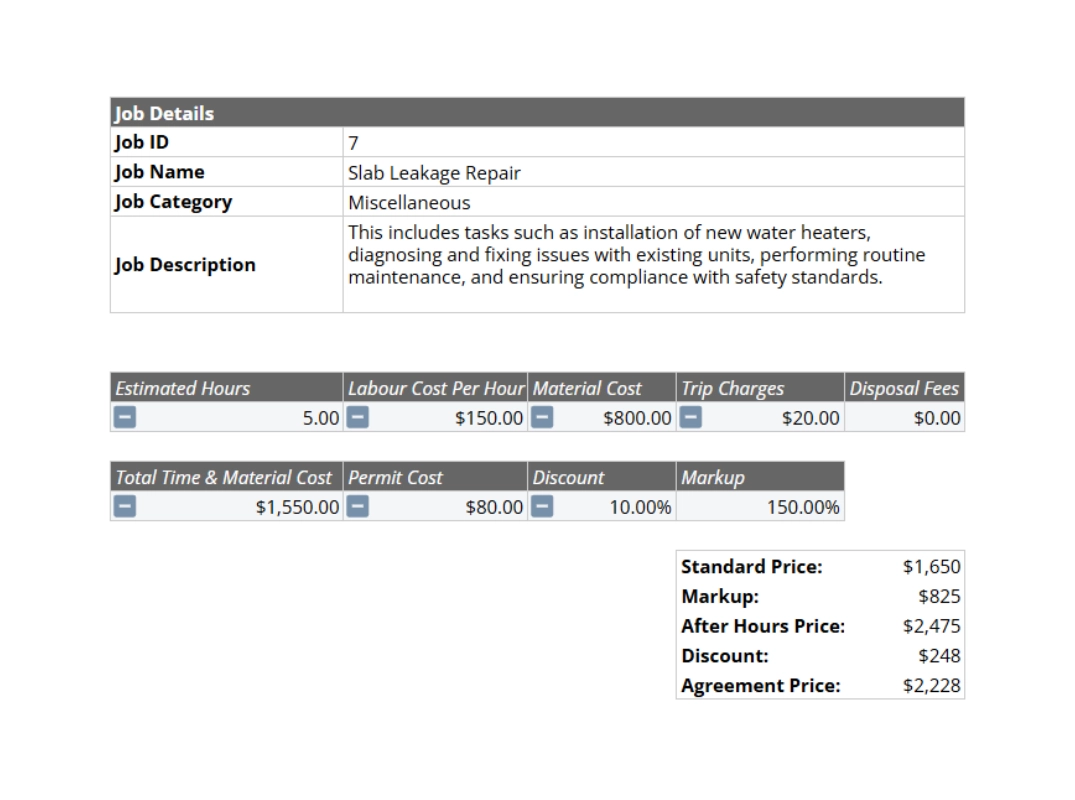The width and height of the screenshot is (1075, 800).
Task: Click the Job Category value Miscellaneous
Action: (x=407, y=202)
